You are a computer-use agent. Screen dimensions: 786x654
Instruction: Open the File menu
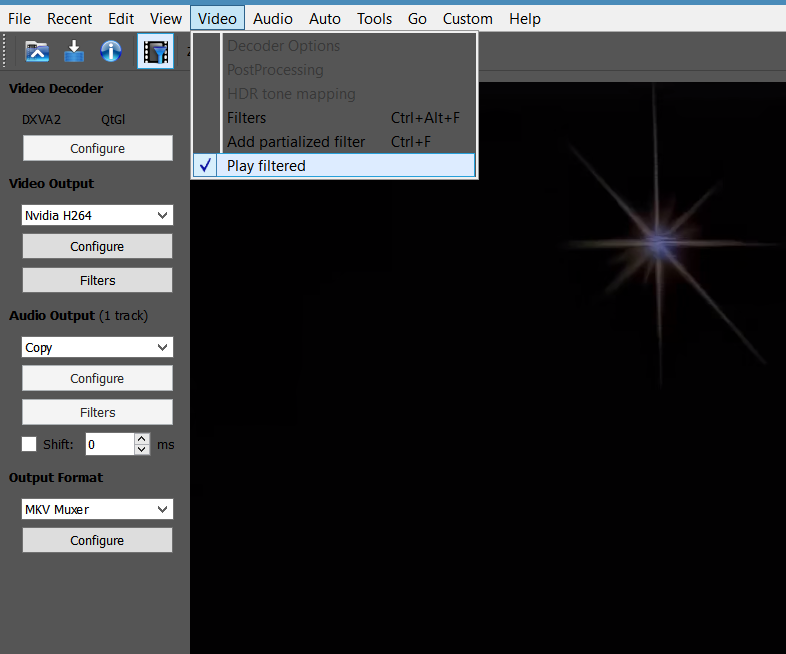(20, 19)
